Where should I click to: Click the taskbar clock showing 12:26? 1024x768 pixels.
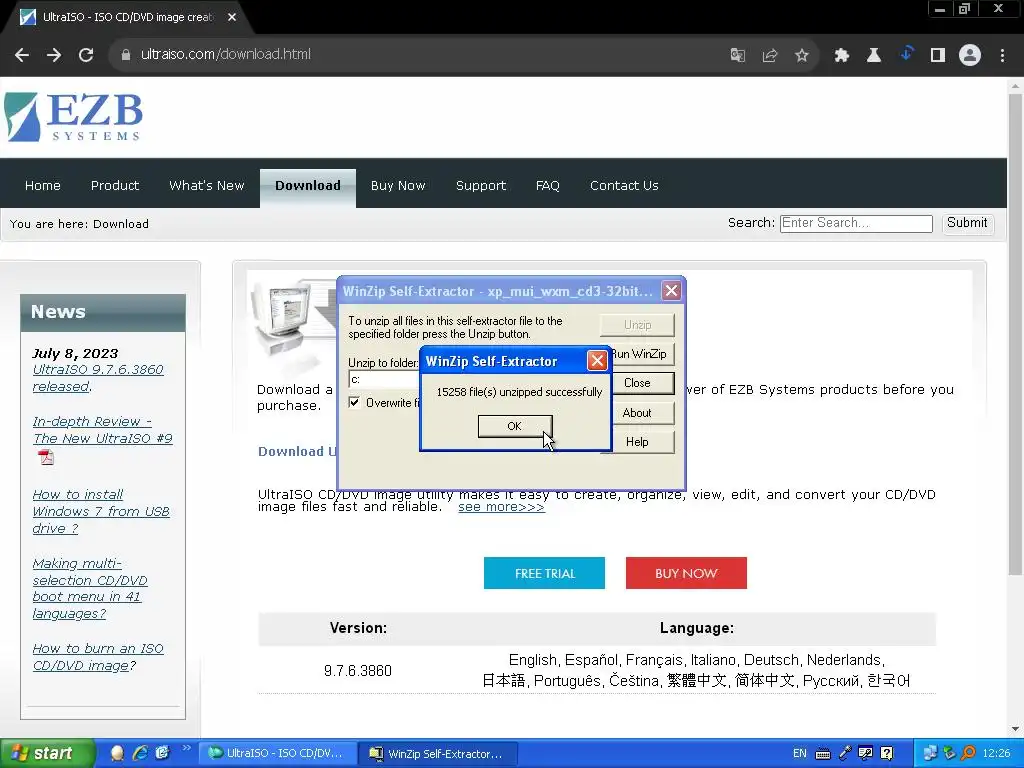[x=996, y=753]
